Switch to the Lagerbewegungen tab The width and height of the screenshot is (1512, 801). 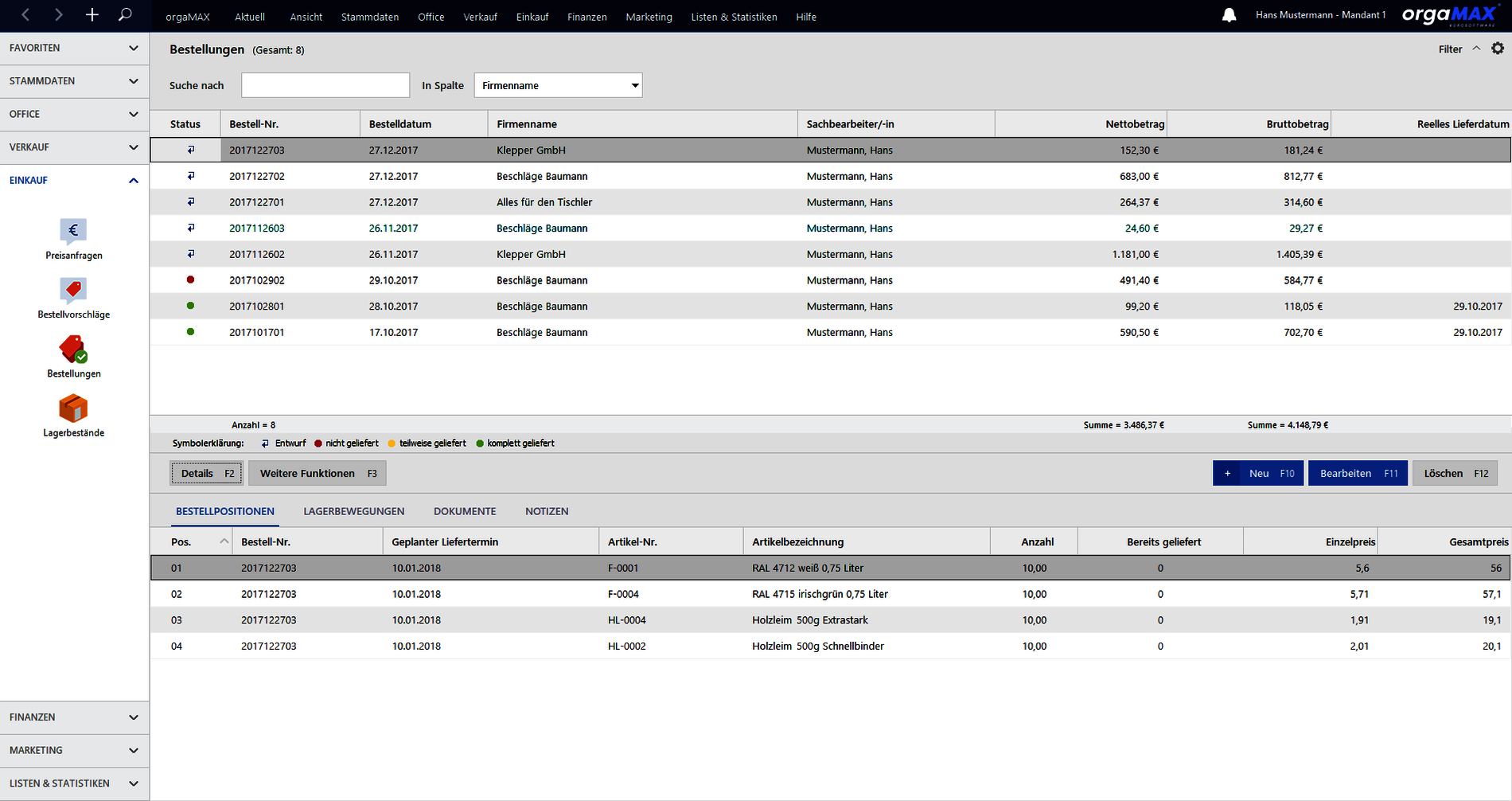(354, 511)
